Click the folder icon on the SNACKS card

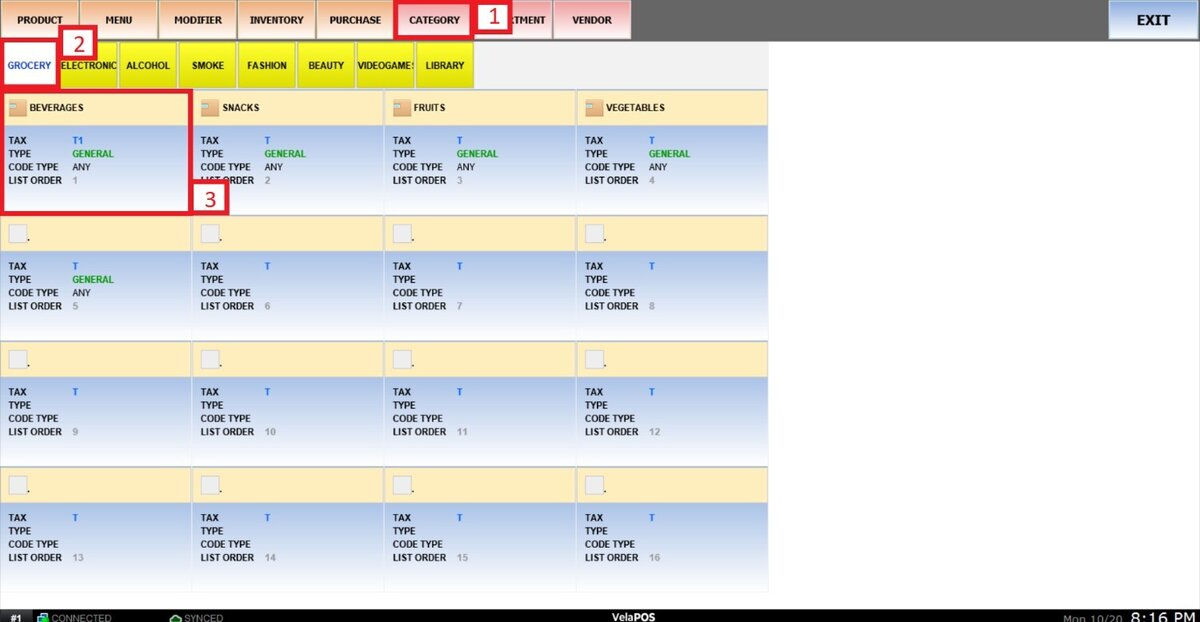210,107
